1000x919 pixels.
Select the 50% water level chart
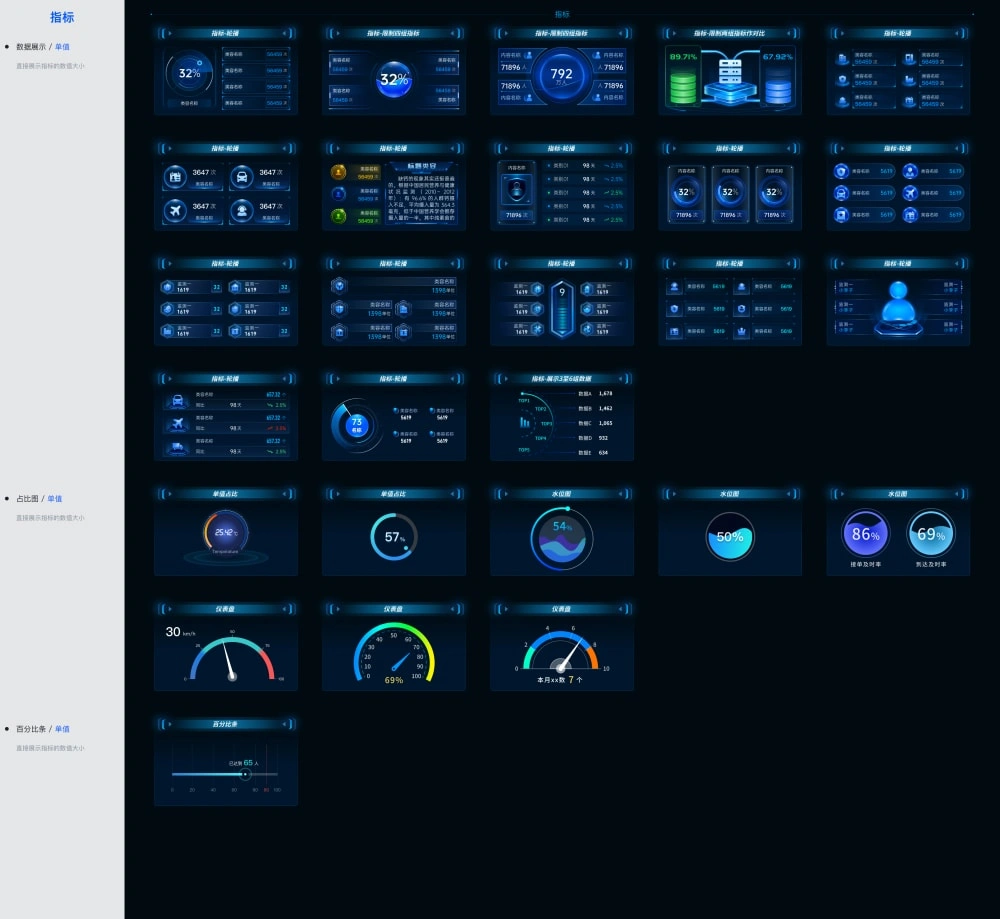tap(730, 537)
